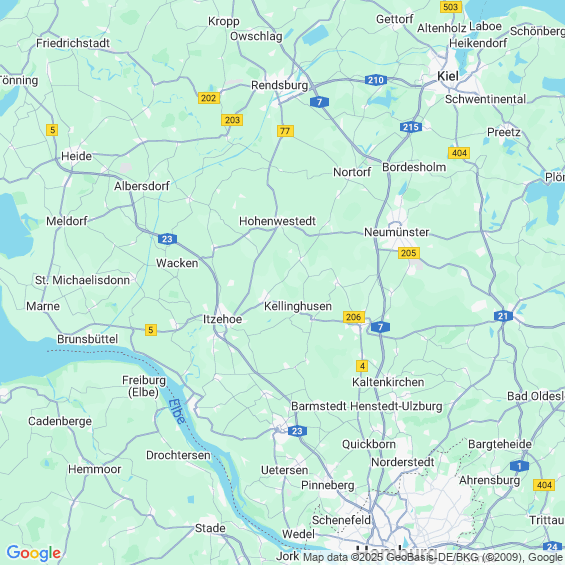Viewport: 565px width, 565px height.
Task: Select Itzehoe on the map
Action: point(222,319)
